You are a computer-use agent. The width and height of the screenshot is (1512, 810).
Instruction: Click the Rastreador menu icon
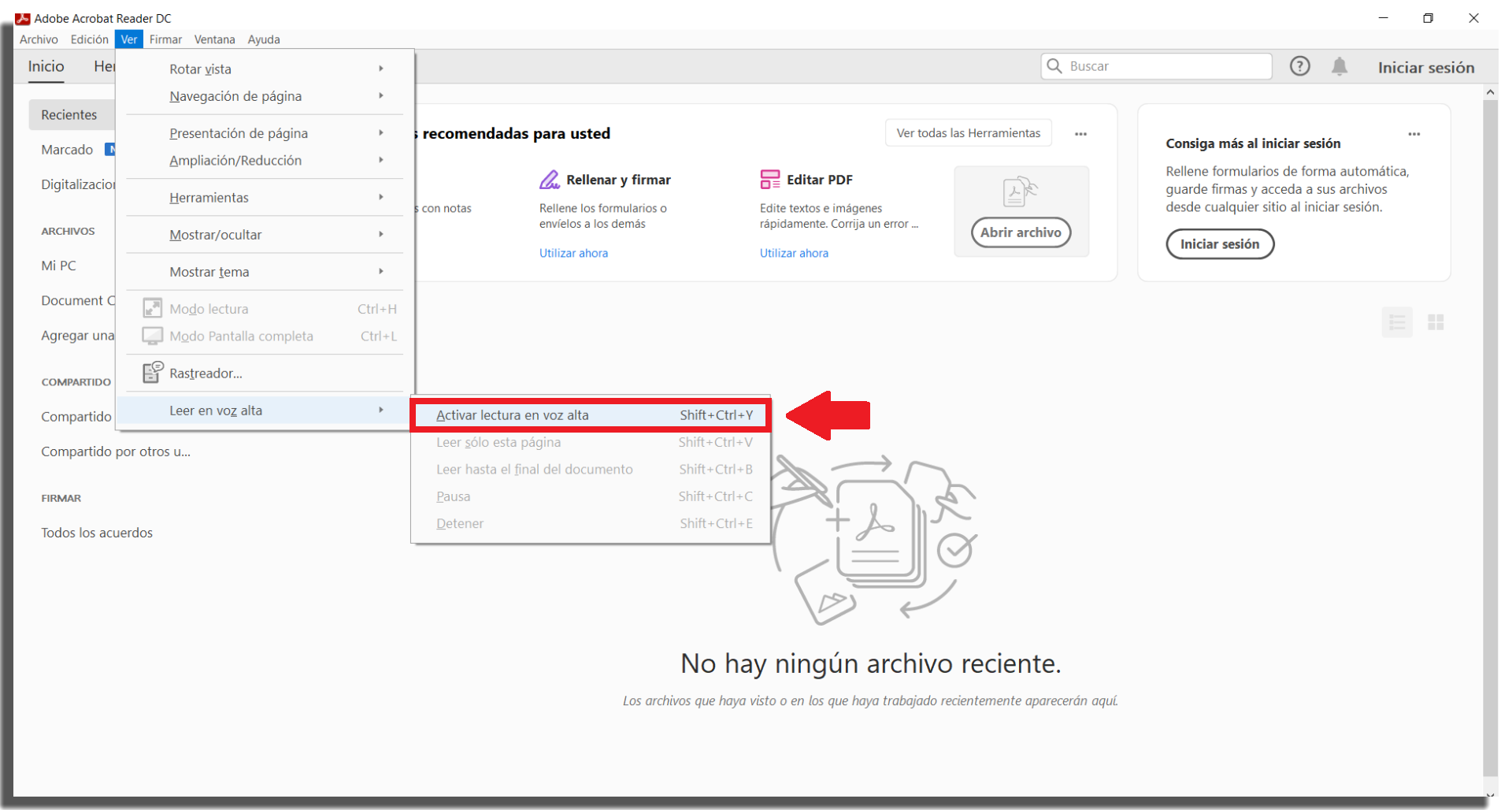(x=153, y=372)
